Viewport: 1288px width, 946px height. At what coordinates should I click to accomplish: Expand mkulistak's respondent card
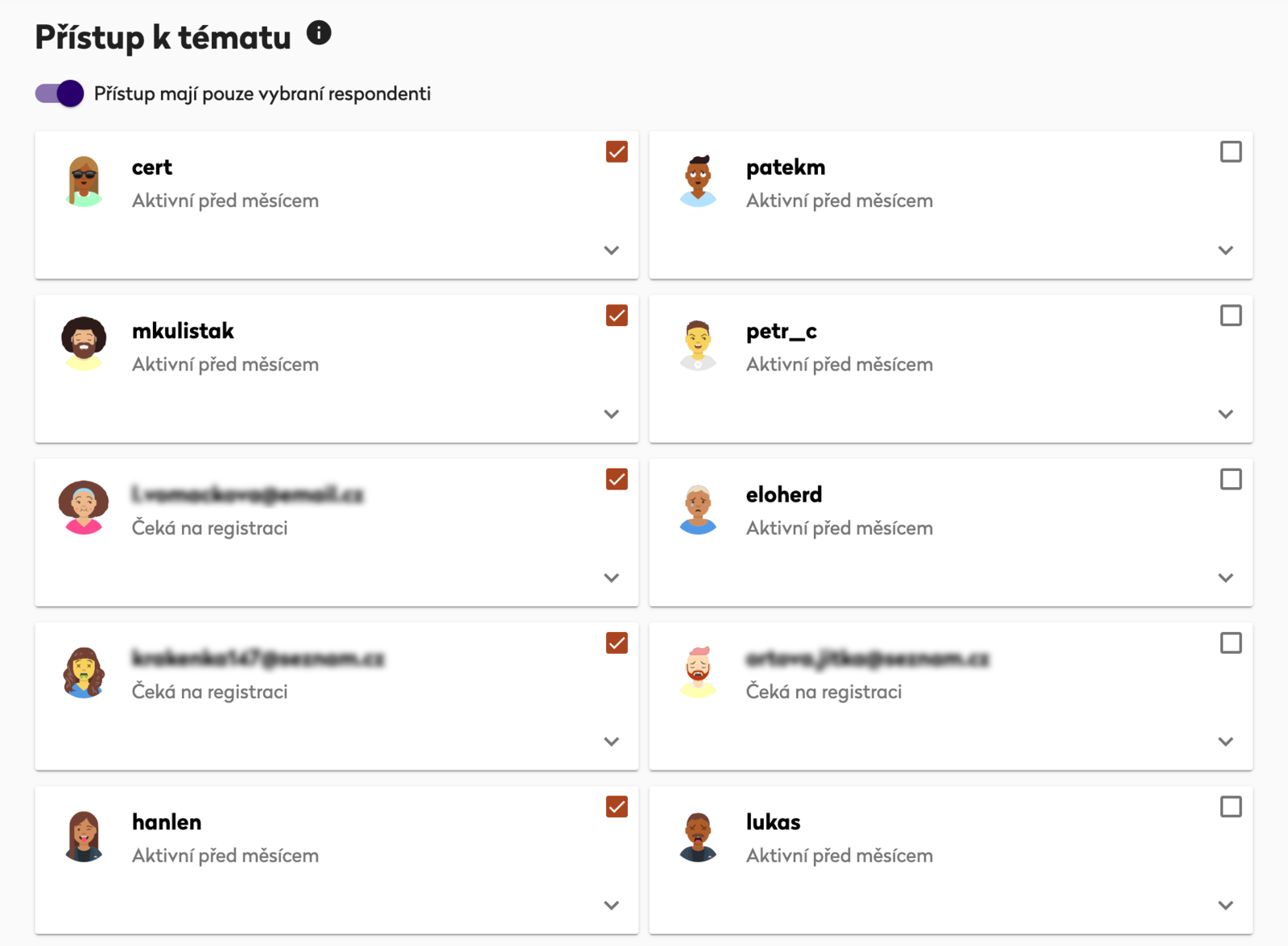pos(611,414)
